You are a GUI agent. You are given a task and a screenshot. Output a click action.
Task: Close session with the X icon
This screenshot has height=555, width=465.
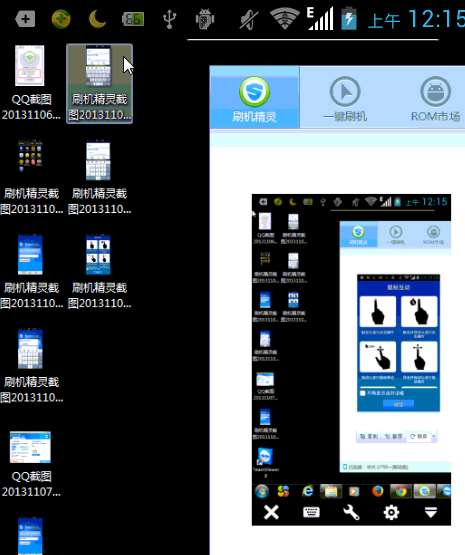coord(271,512)
